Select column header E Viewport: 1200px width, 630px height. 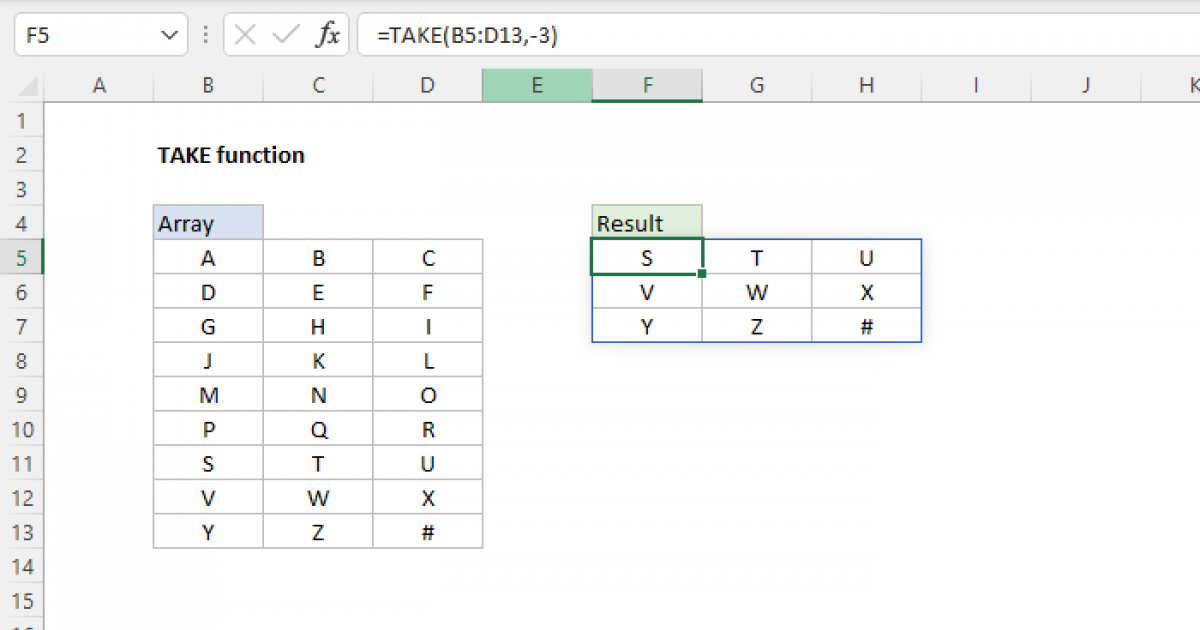pos(536,86)
